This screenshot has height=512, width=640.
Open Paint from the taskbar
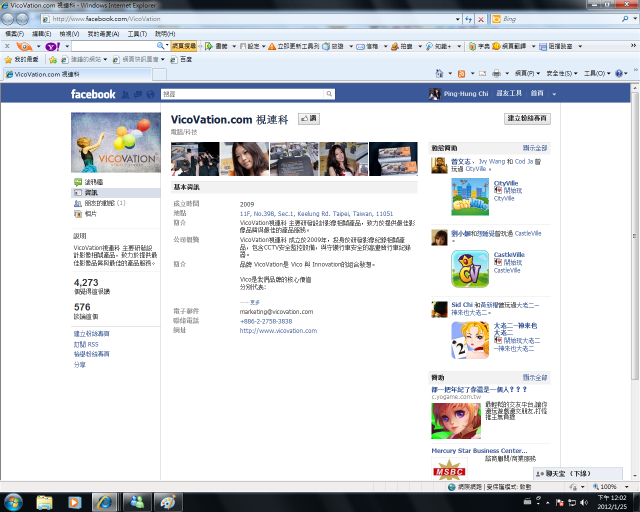click(x=168, y=502)
